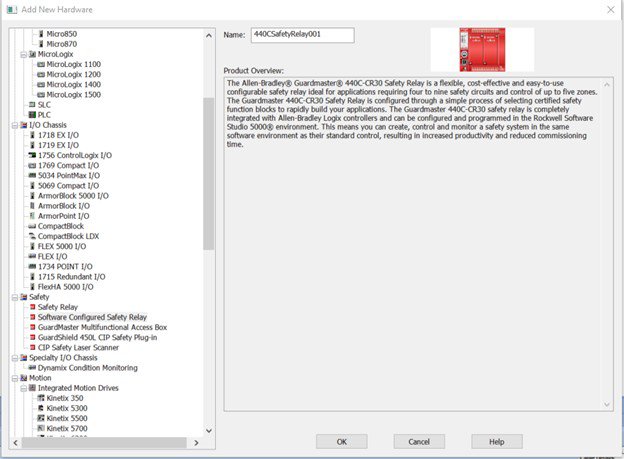The image size is (624, 459).
Task: Click the overview text scroll down arrow
Action: click(x=606, y=404)
